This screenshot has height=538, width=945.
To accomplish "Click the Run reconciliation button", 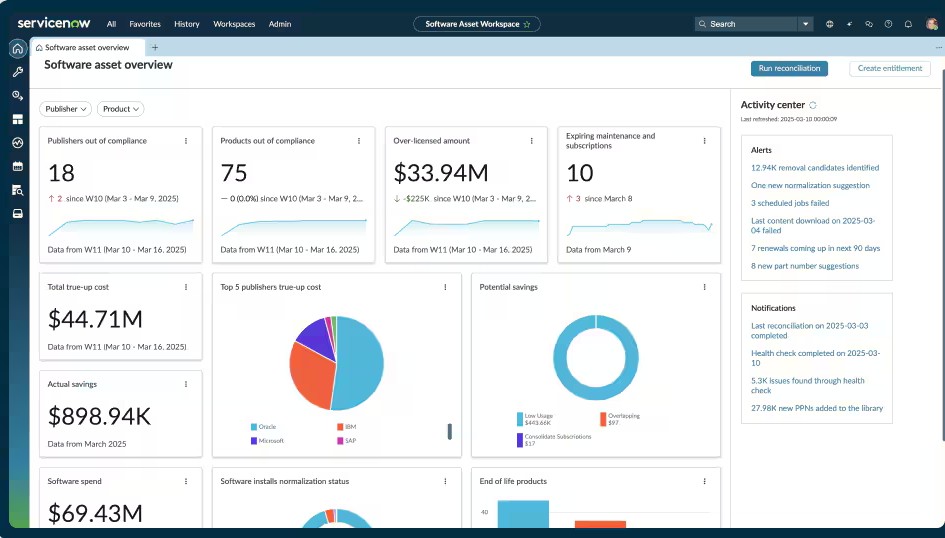I will tap(790, 69).
